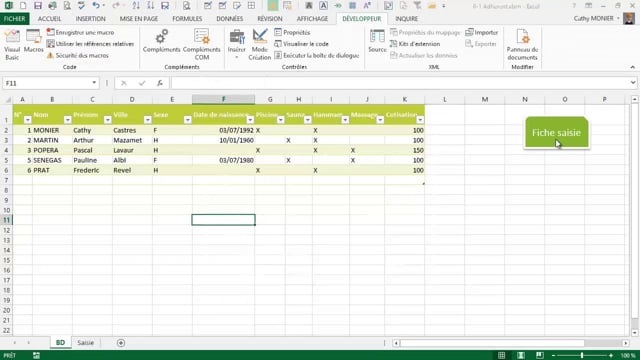Image resolution: width=640 pixels, height=360 pixels.
Task: Open the Cotisation column filter dropdown
Action: (420, 120)
